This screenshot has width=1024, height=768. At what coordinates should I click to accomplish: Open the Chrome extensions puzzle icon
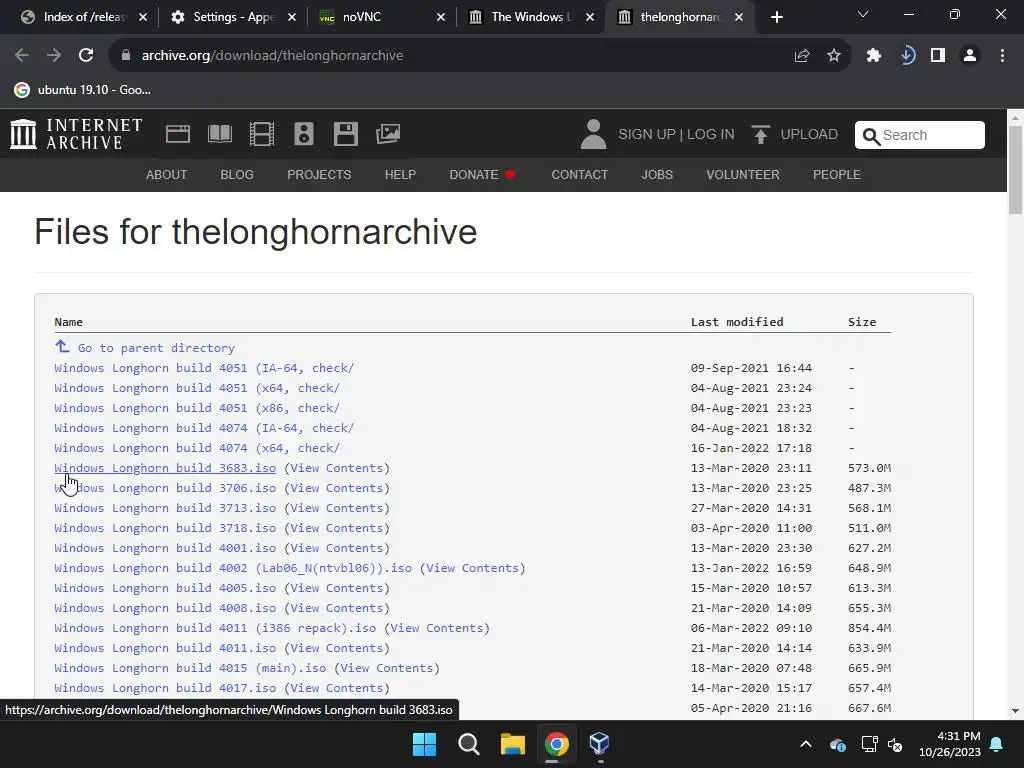tap(874, 56)
